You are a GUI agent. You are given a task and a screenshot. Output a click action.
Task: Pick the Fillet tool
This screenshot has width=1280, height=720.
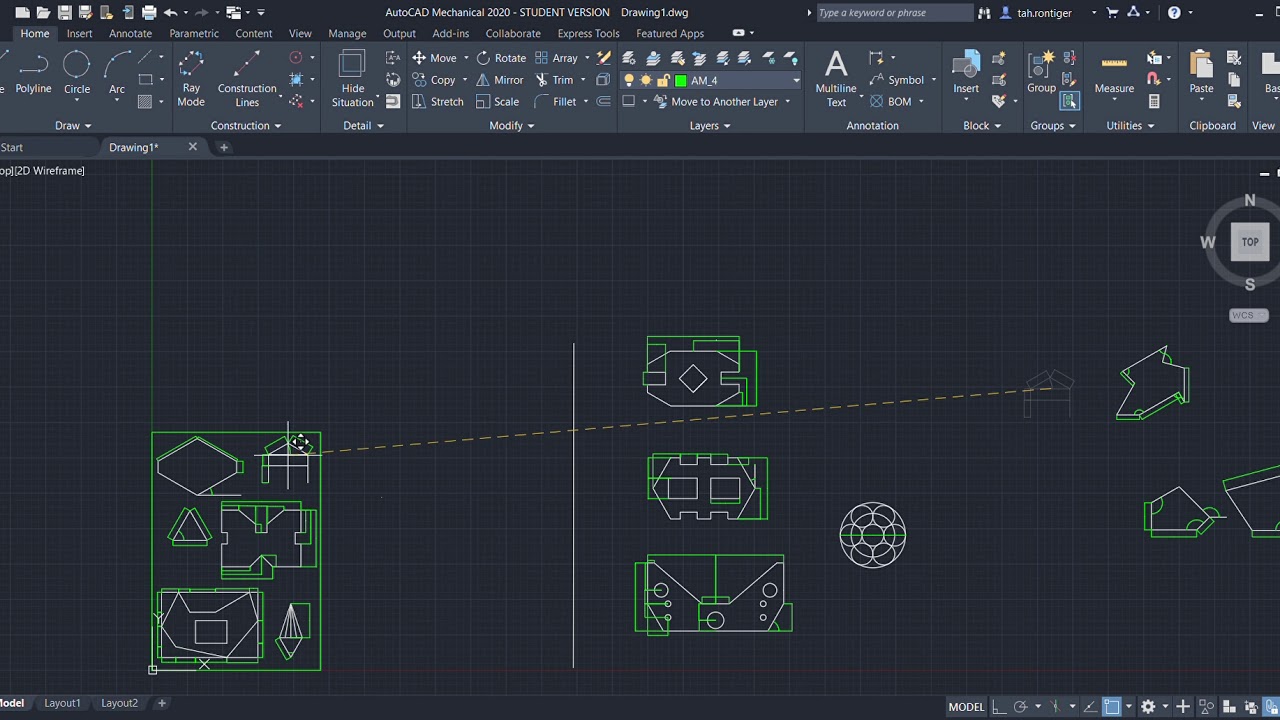[555, 102]
